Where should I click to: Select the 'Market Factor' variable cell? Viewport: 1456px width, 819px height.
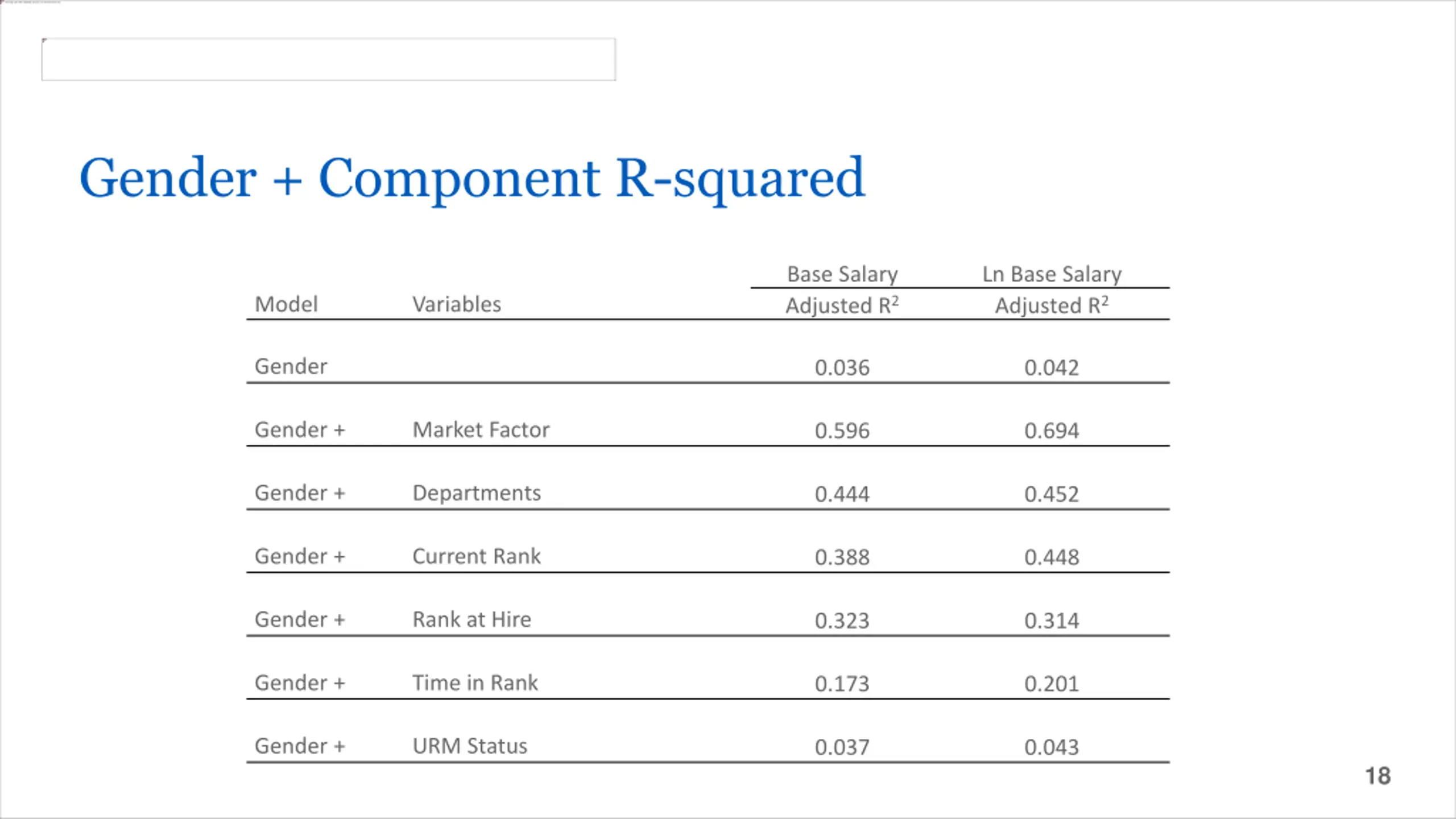click(x=481, y=430)
